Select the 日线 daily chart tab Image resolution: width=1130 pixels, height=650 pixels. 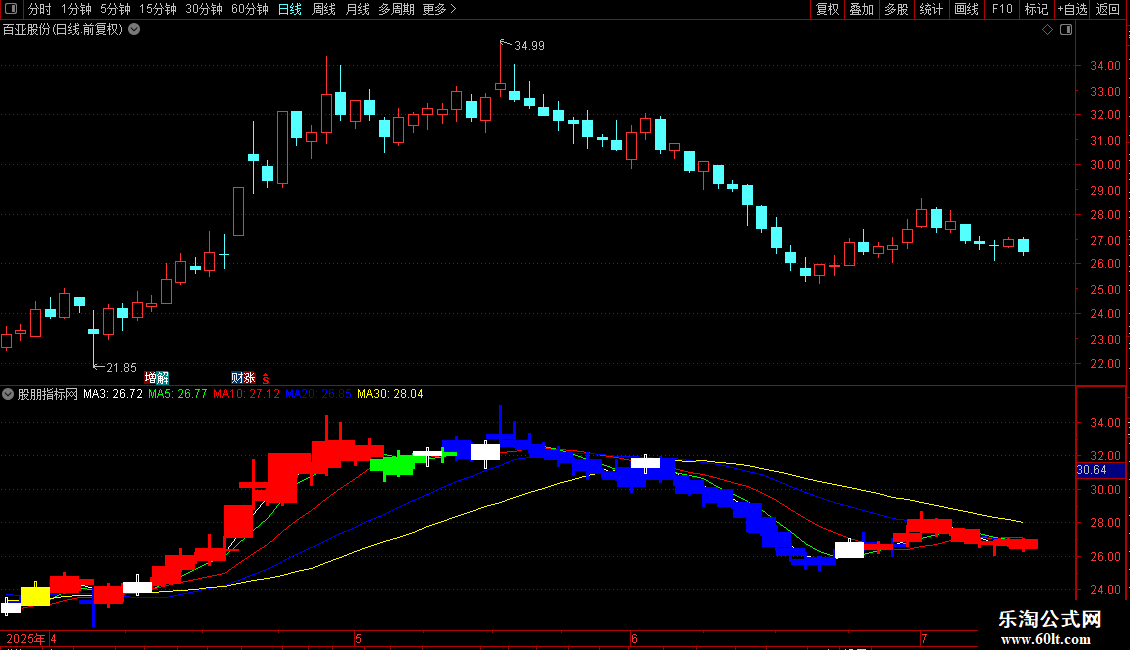290,9
